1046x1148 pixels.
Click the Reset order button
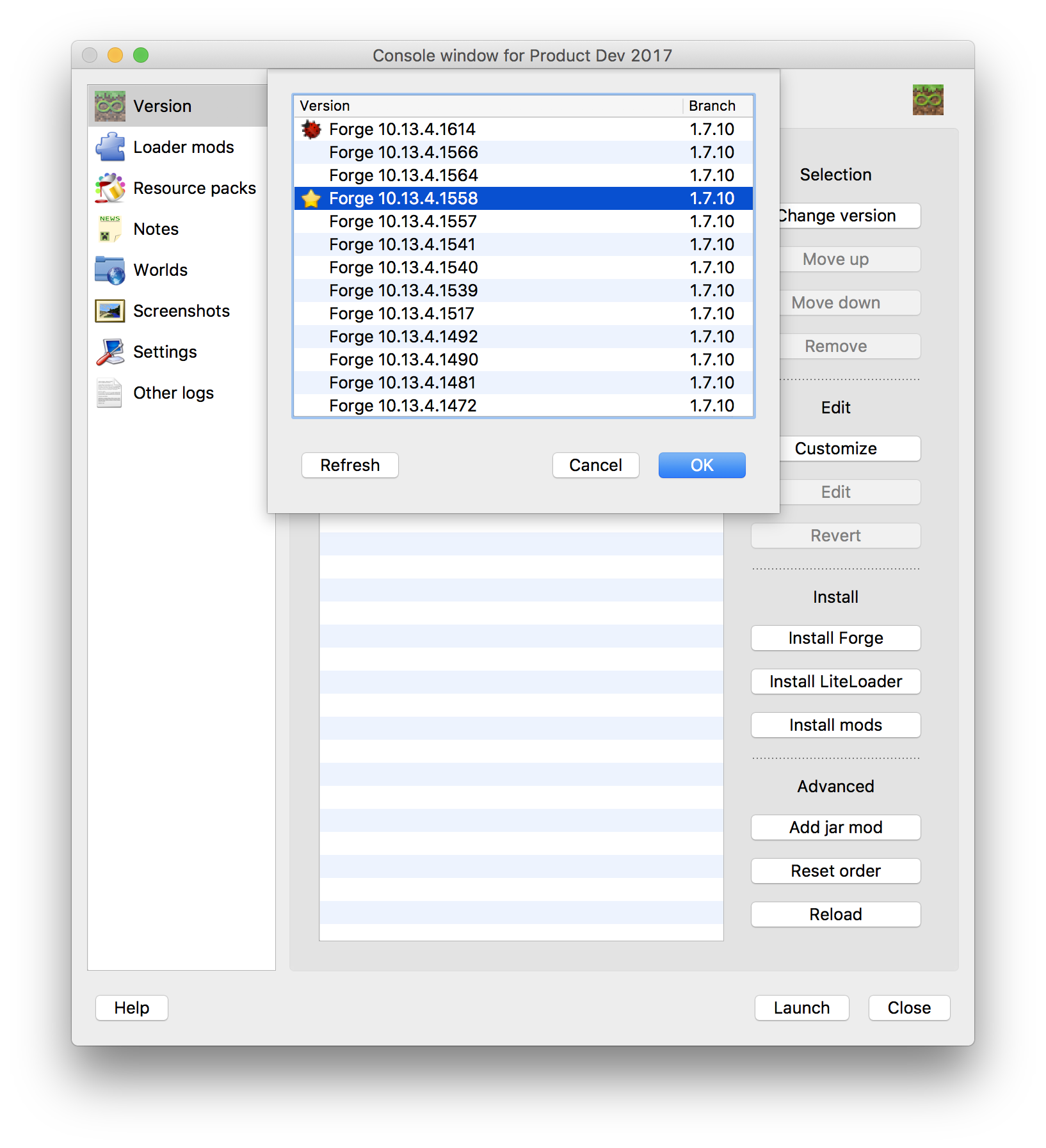point(836,871)
